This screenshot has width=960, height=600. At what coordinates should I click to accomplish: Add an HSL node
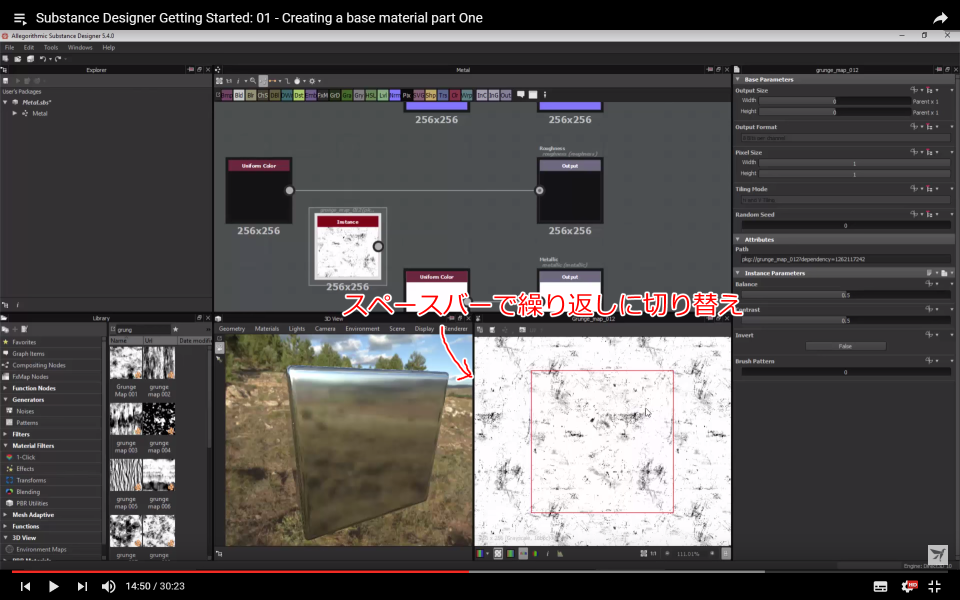[371, 96]
